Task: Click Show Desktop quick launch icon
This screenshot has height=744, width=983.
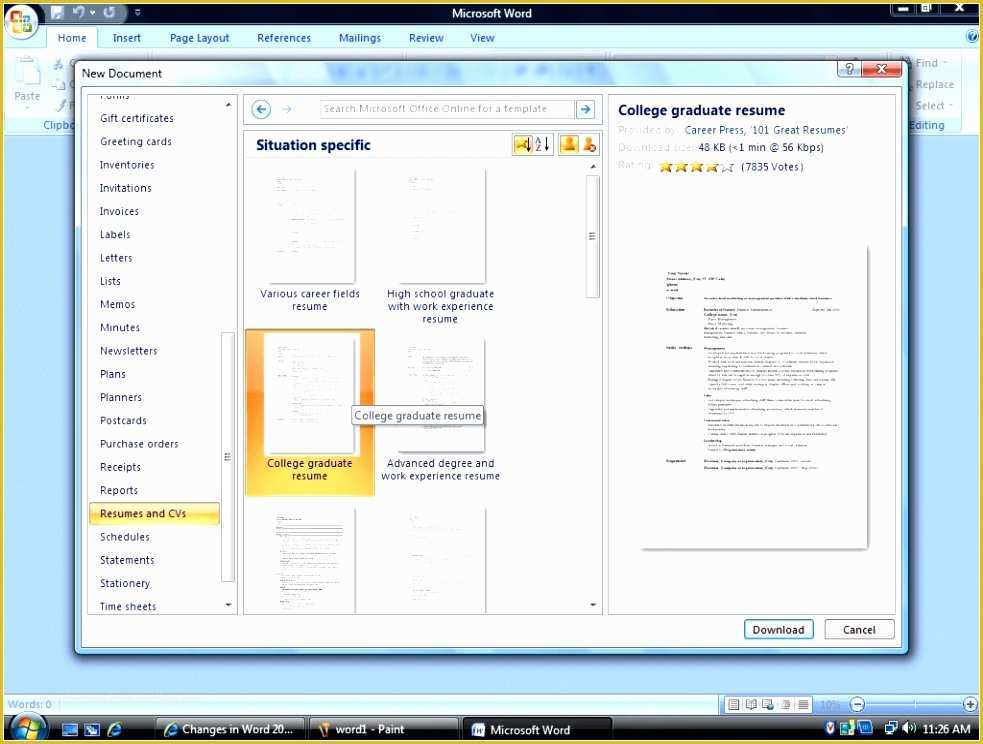Action: pos(70,729)
